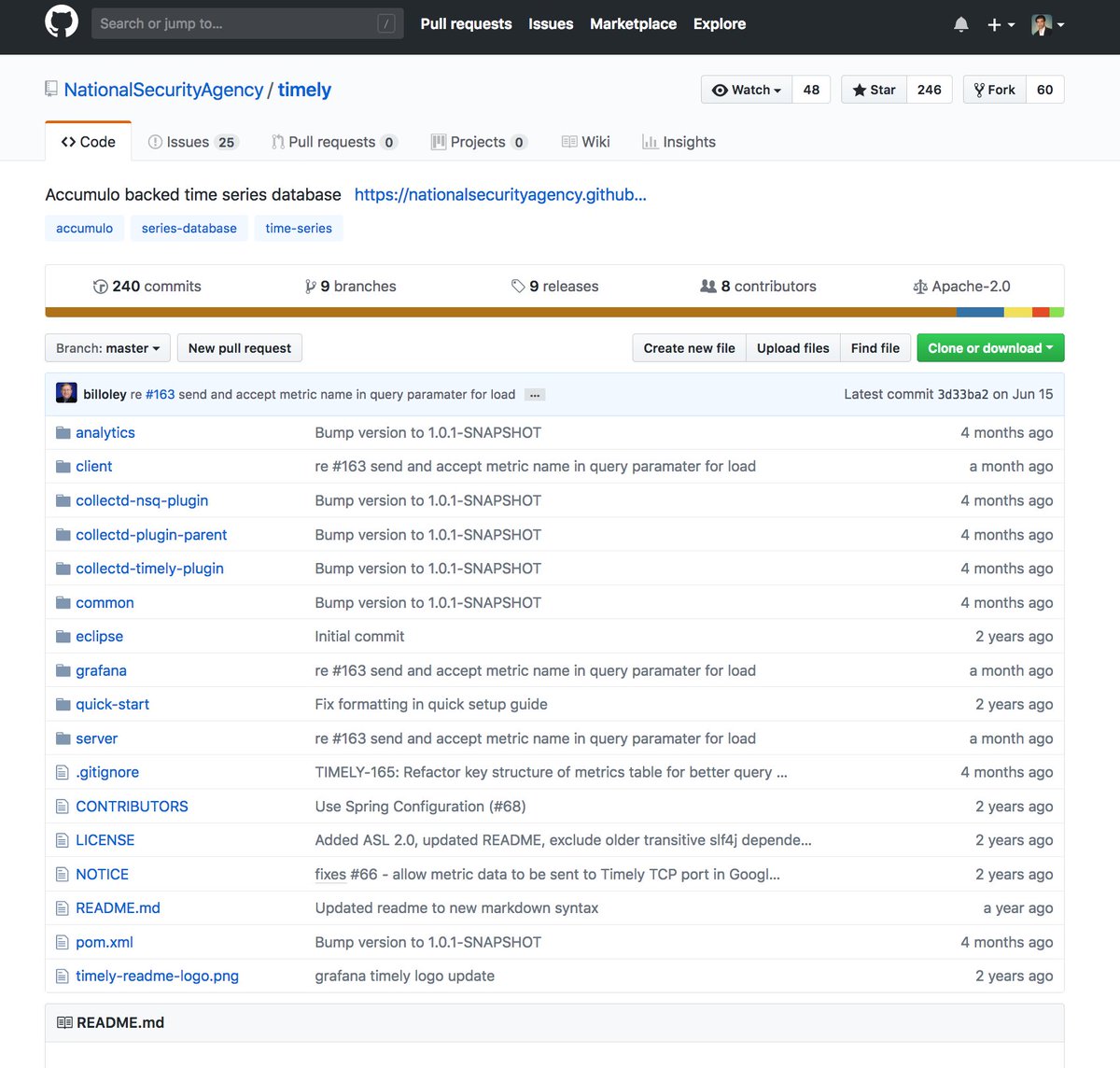Image resolution: width=1120 pixels, height=1068 pixels.
Task: Expand commit message ellipsis button
Action: coord(535,395)
